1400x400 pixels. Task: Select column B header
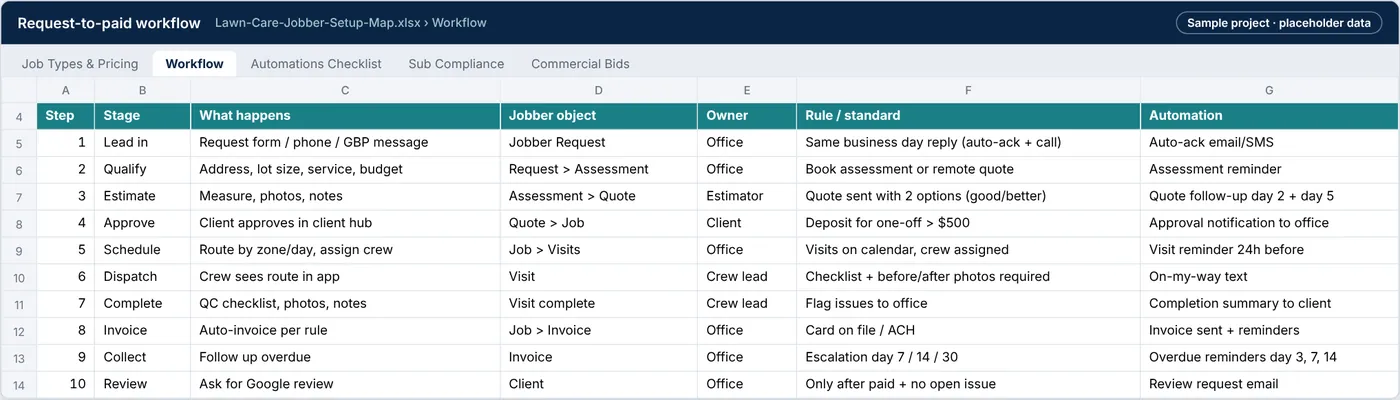(x=143, y=90)
